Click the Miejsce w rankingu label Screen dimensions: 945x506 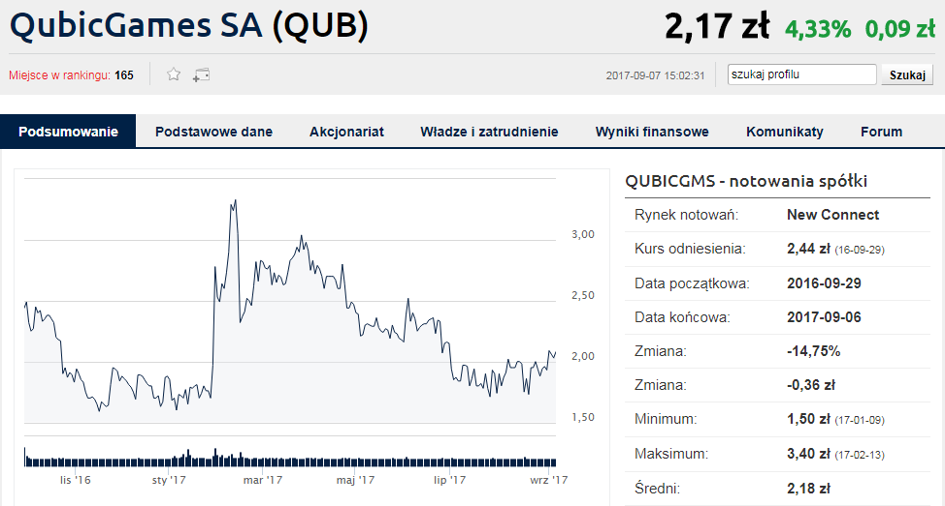tap(59, 75)
